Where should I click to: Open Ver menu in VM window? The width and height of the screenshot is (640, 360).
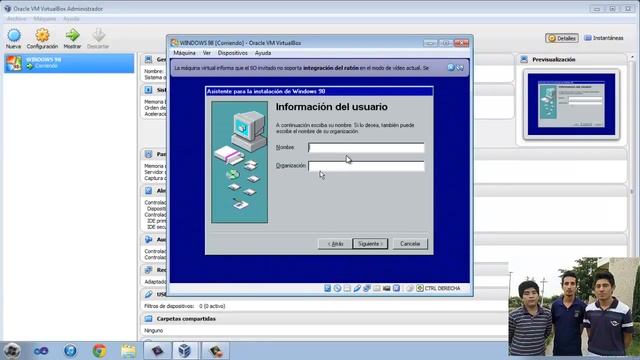pyautogui.click(x=207, y=53)
